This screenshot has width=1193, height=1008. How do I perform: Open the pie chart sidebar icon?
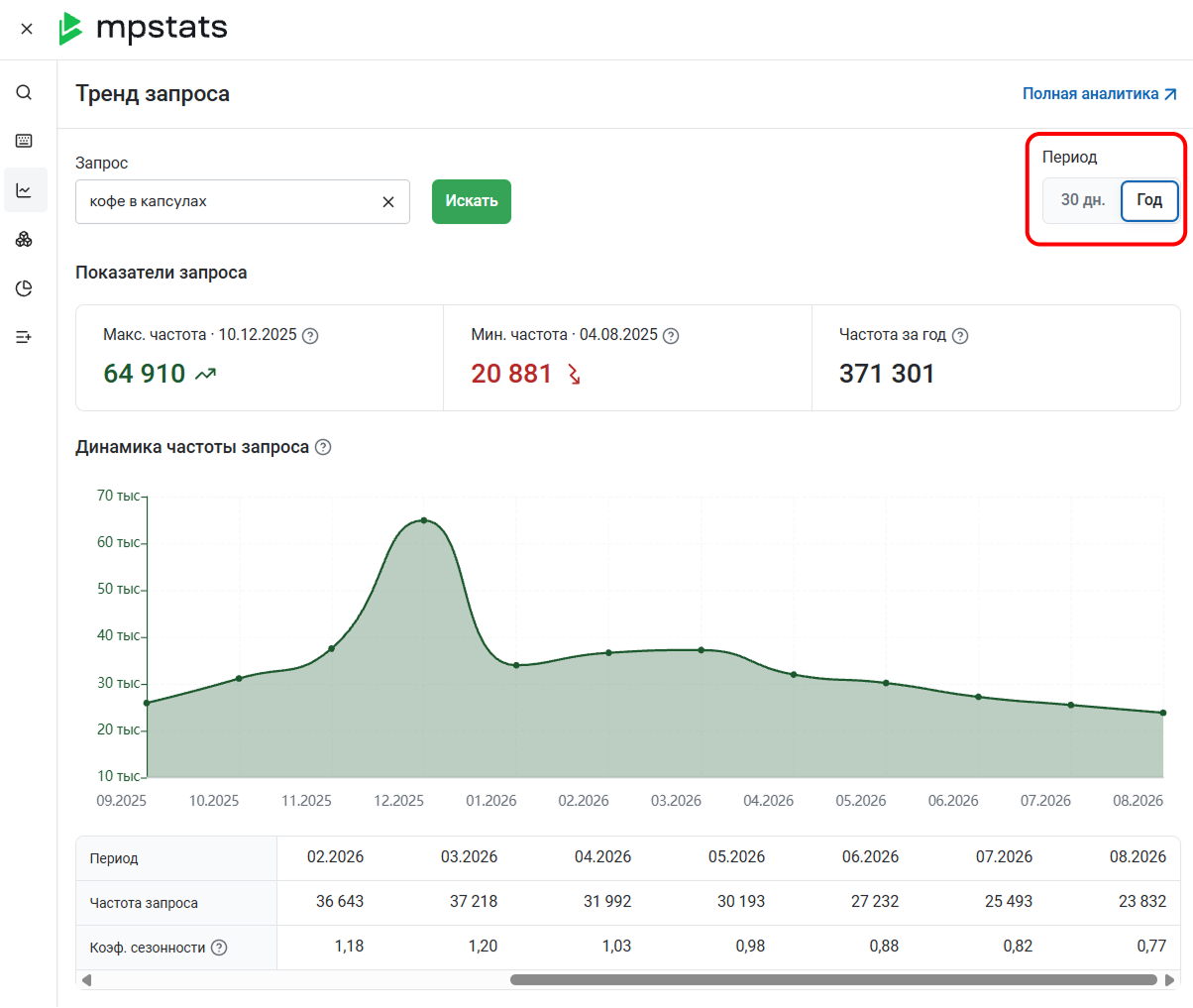[x=24, y=288]
